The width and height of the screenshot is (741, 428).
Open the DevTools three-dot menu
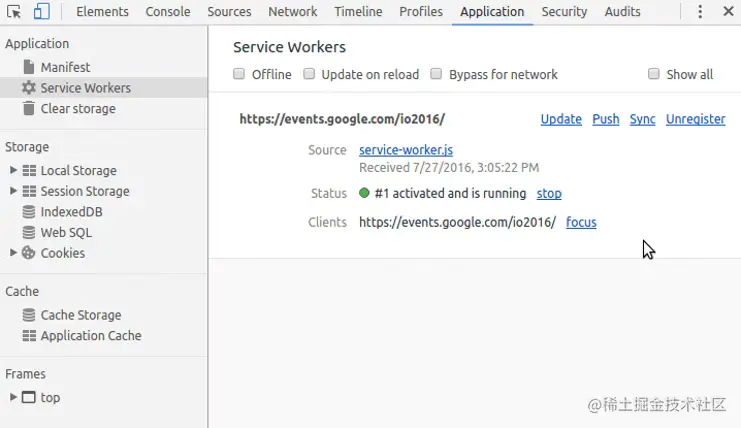[x=700, y=11]
